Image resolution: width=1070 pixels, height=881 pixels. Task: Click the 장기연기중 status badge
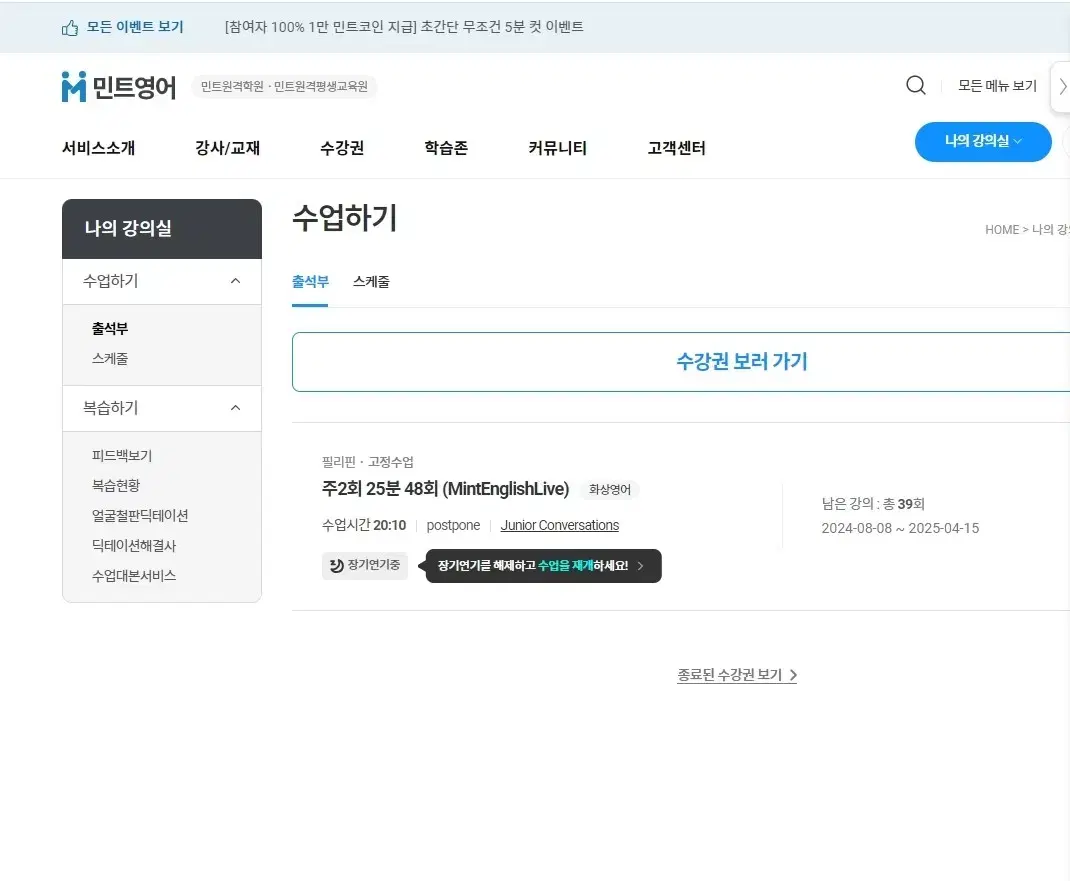pyautogui.click(x=365, y=566)
